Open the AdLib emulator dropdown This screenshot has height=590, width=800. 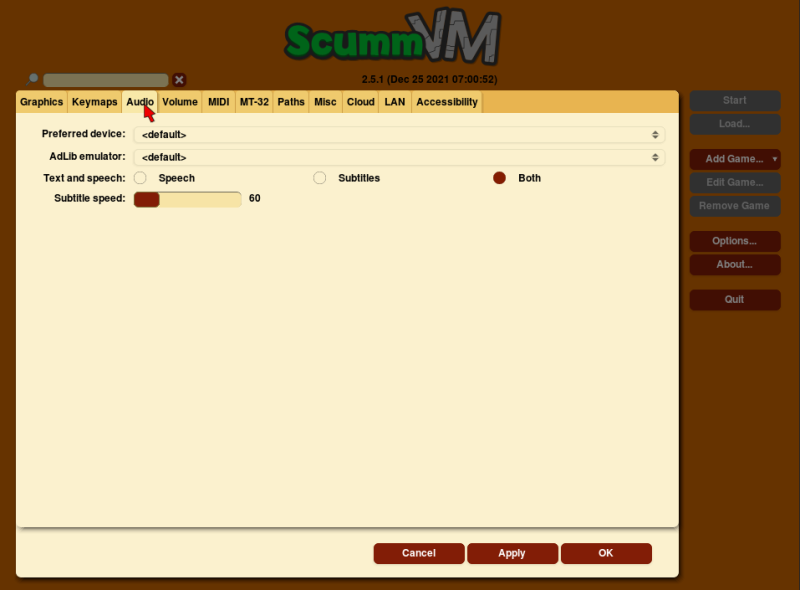pyautogui.click(x=399, y=157)
